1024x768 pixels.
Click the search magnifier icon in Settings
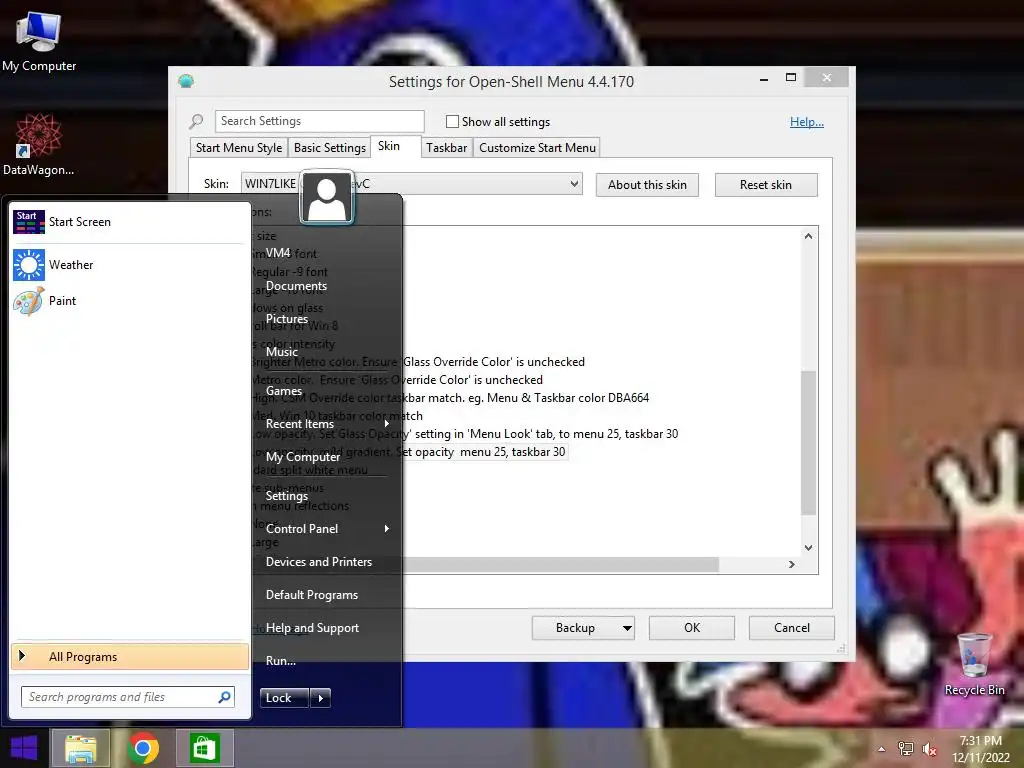[196, 121]
